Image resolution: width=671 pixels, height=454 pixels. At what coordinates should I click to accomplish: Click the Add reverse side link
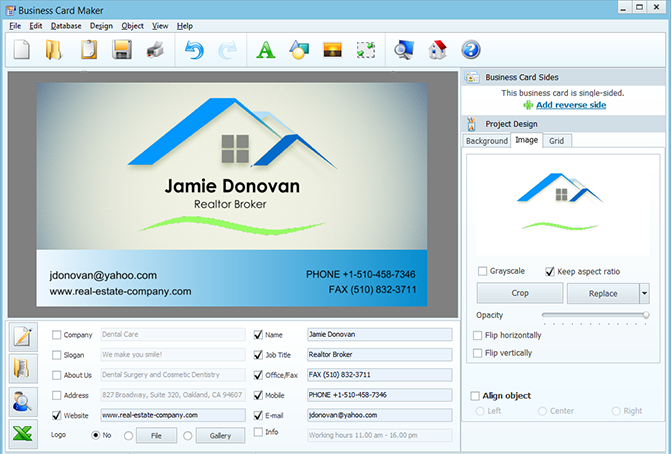coord(571,105)
